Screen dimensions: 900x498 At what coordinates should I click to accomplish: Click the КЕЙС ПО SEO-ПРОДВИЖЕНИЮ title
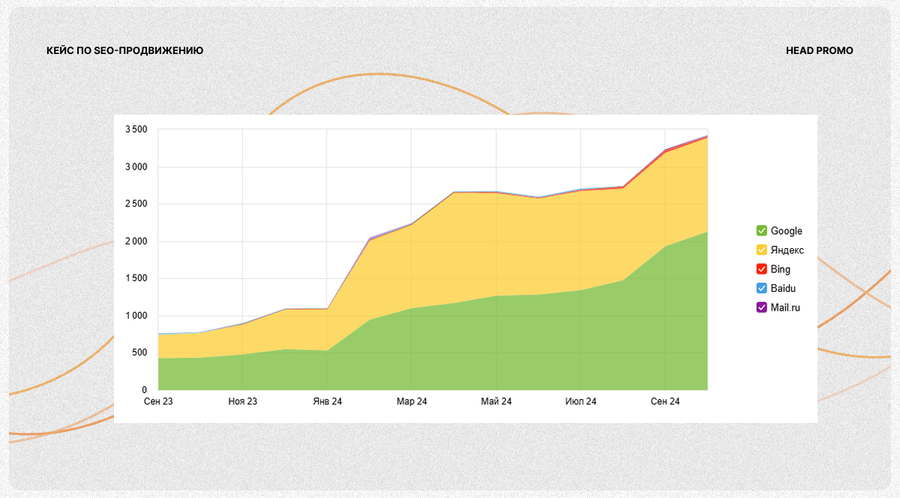click(x=125, y=50)
